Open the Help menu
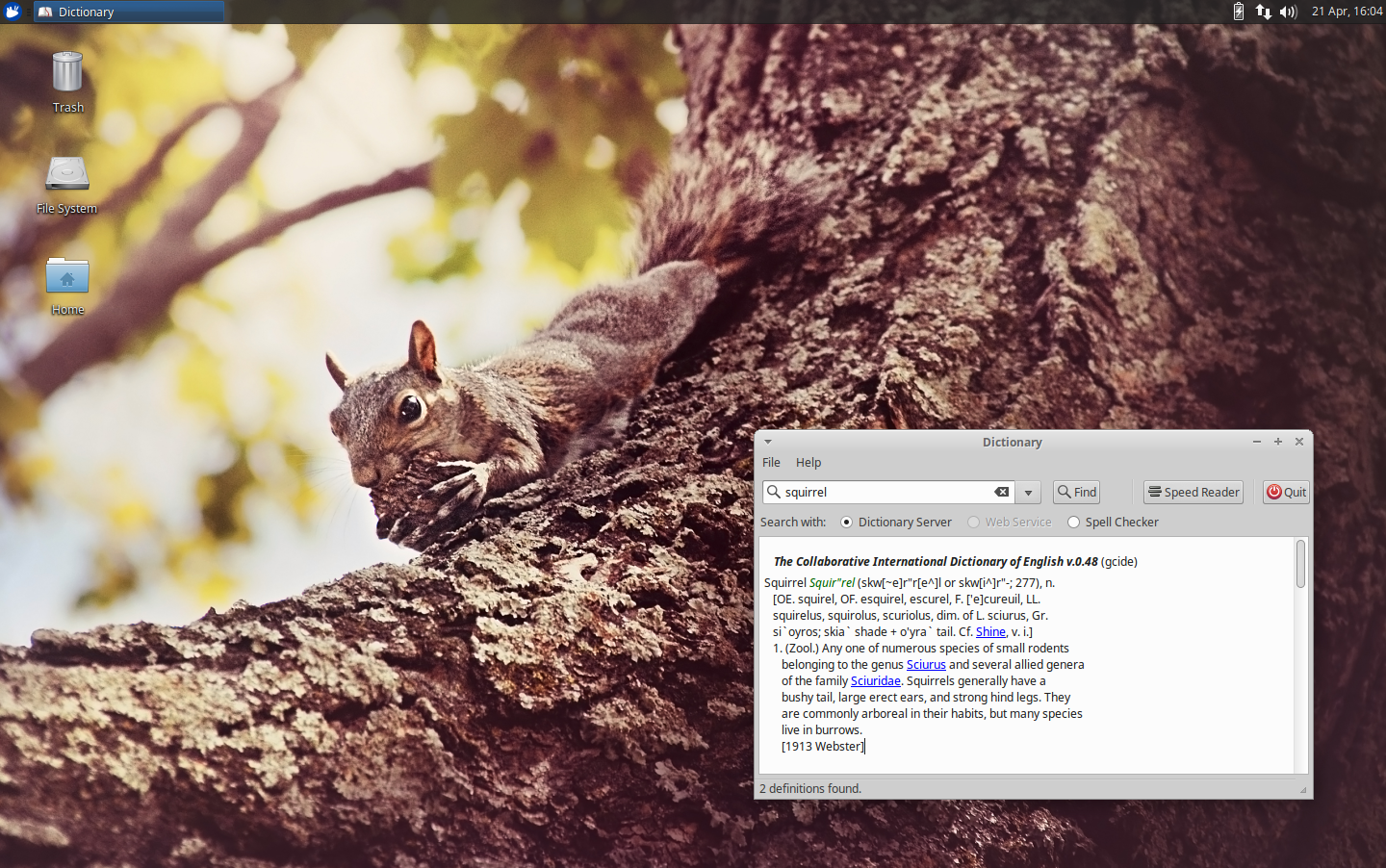1386x868 pixels. click(808, 462)
